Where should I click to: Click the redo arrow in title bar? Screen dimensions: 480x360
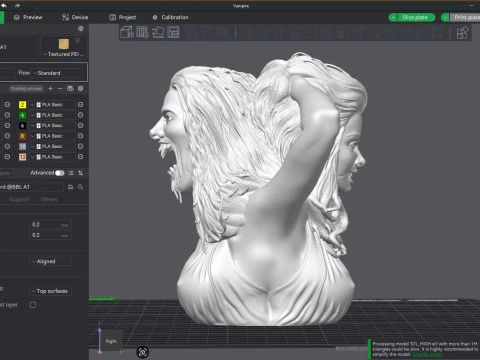[17, 5]
